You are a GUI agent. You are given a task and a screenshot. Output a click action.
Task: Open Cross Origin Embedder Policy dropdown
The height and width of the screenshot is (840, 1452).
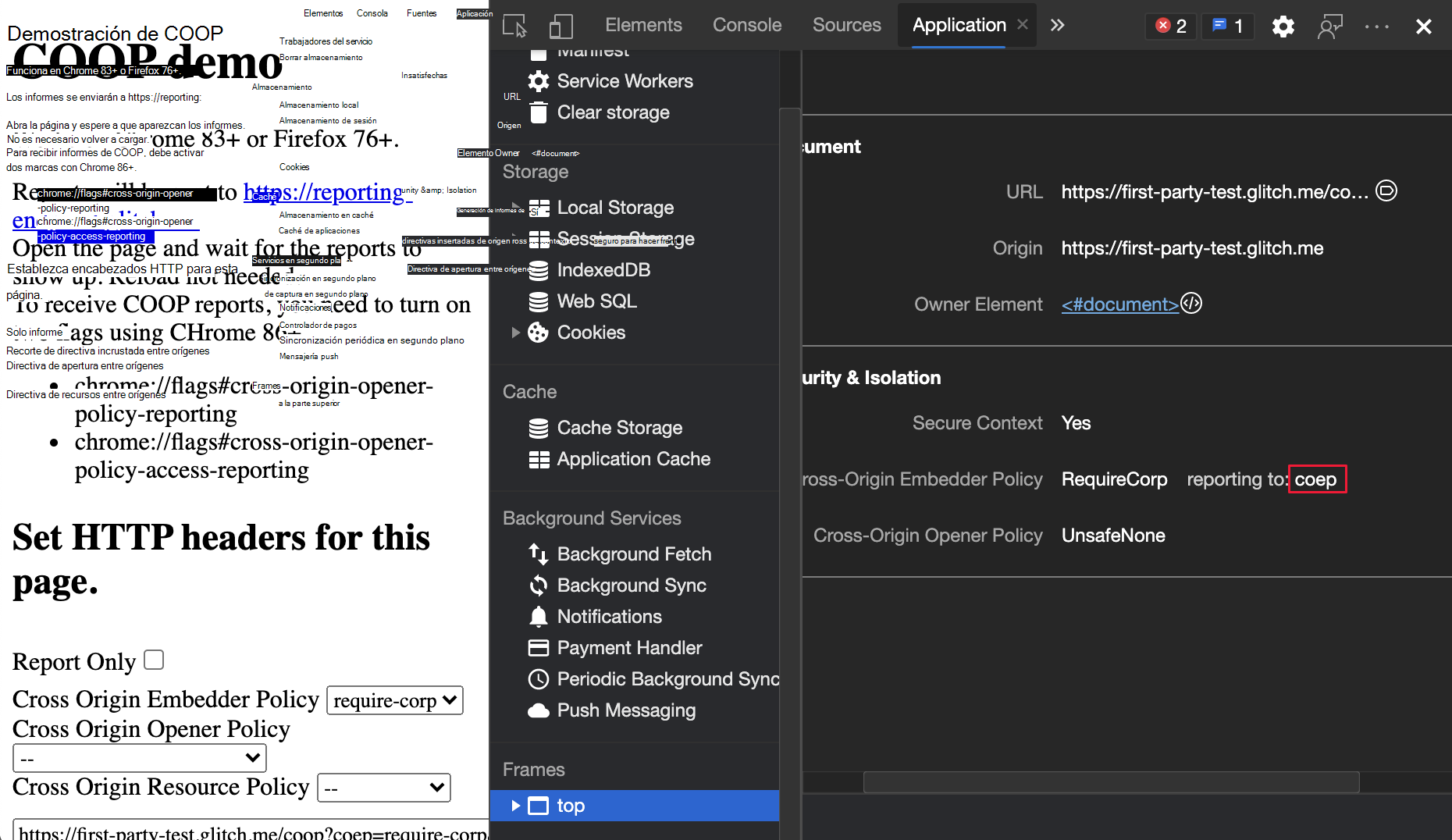tap(395, 700)
